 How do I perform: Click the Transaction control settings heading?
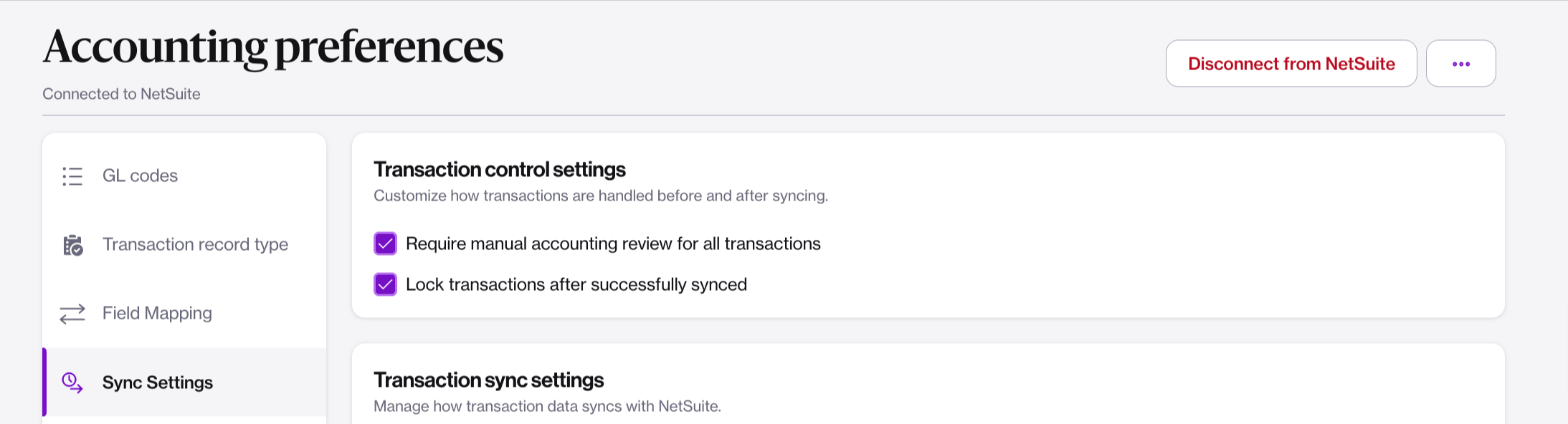(x=500, y=170)
